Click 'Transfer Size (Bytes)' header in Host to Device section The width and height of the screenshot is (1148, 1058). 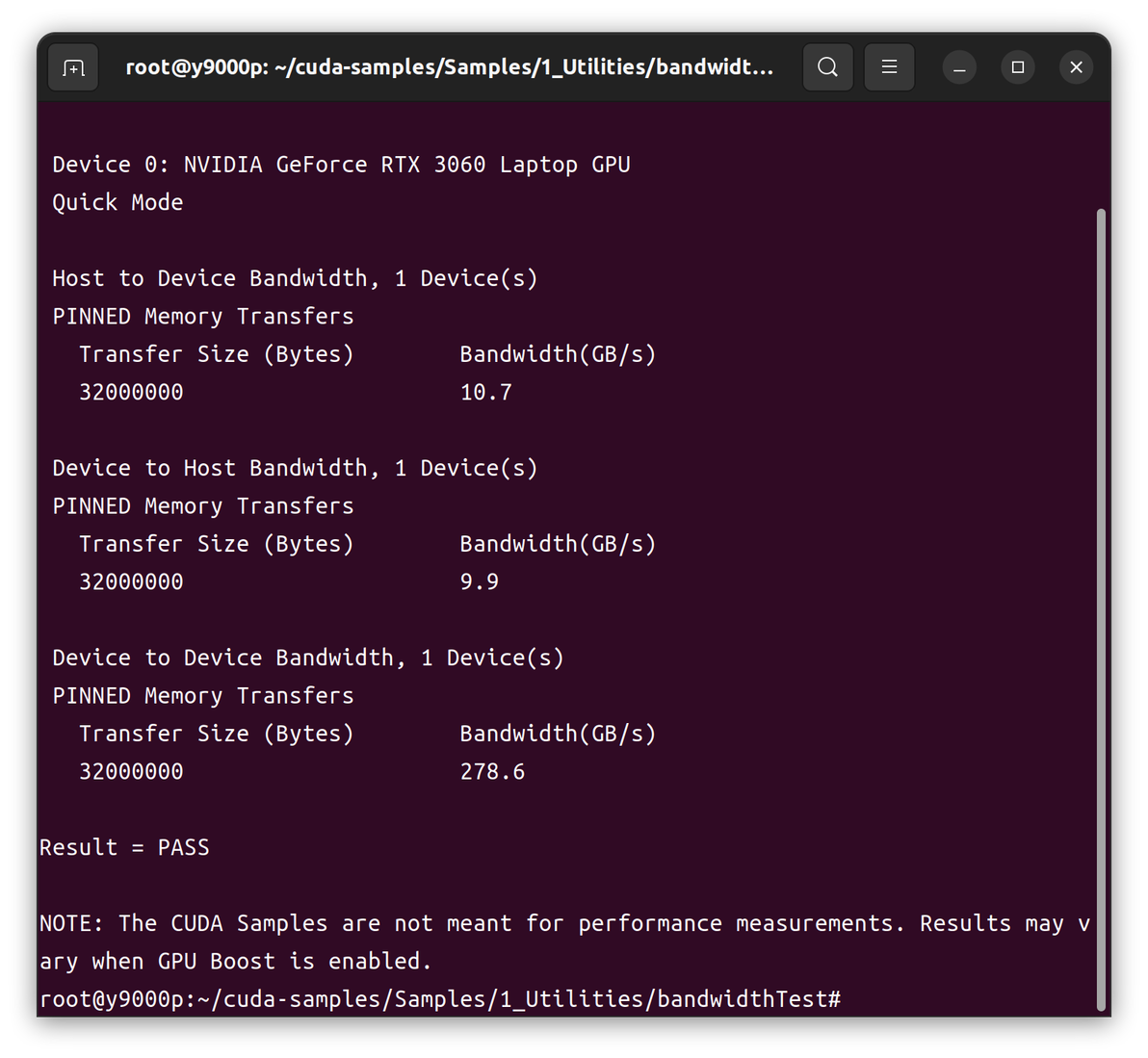pyautogui.click(x=217, y=354)
